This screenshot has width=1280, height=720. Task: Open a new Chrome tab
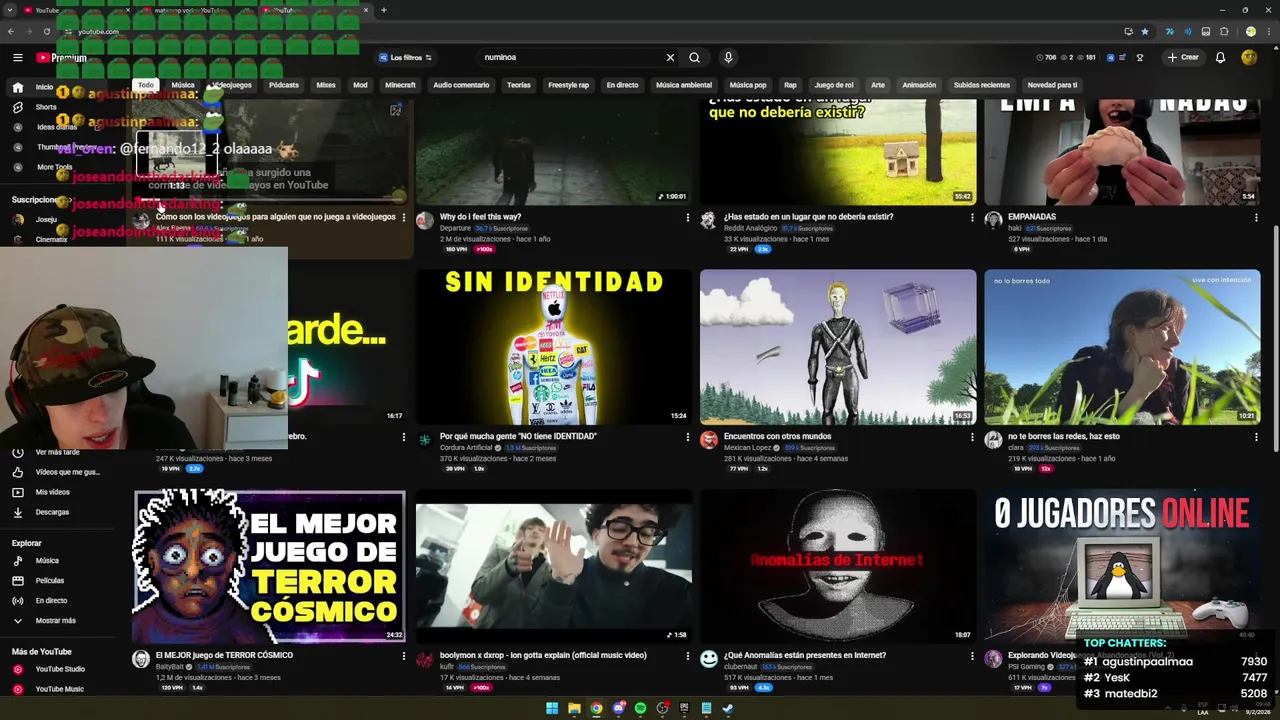(x=384, y=10)
